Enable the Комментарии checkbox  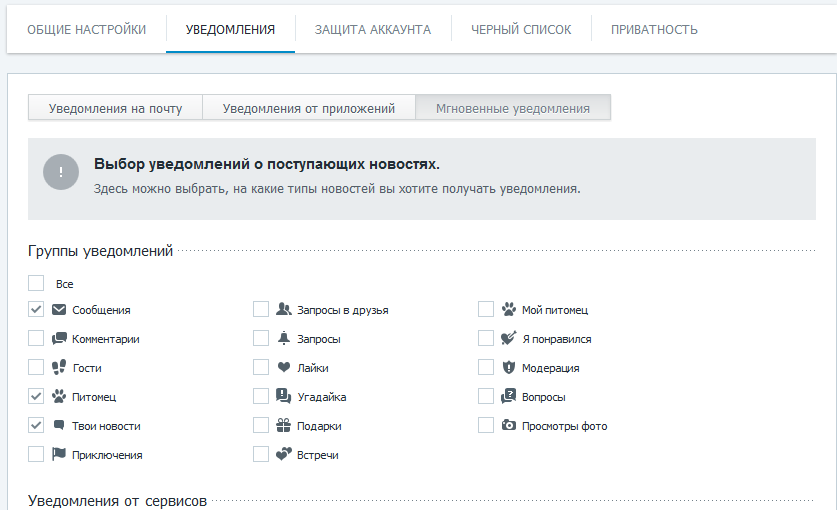[36, 338]
